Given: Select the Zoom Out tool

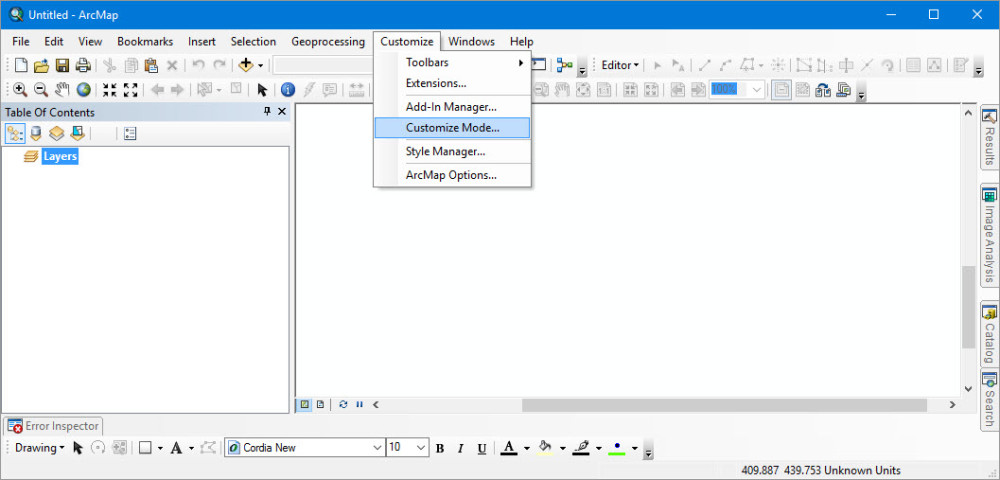Looking at the screenshot, I should pyautogui.click(x=41, y=90).
